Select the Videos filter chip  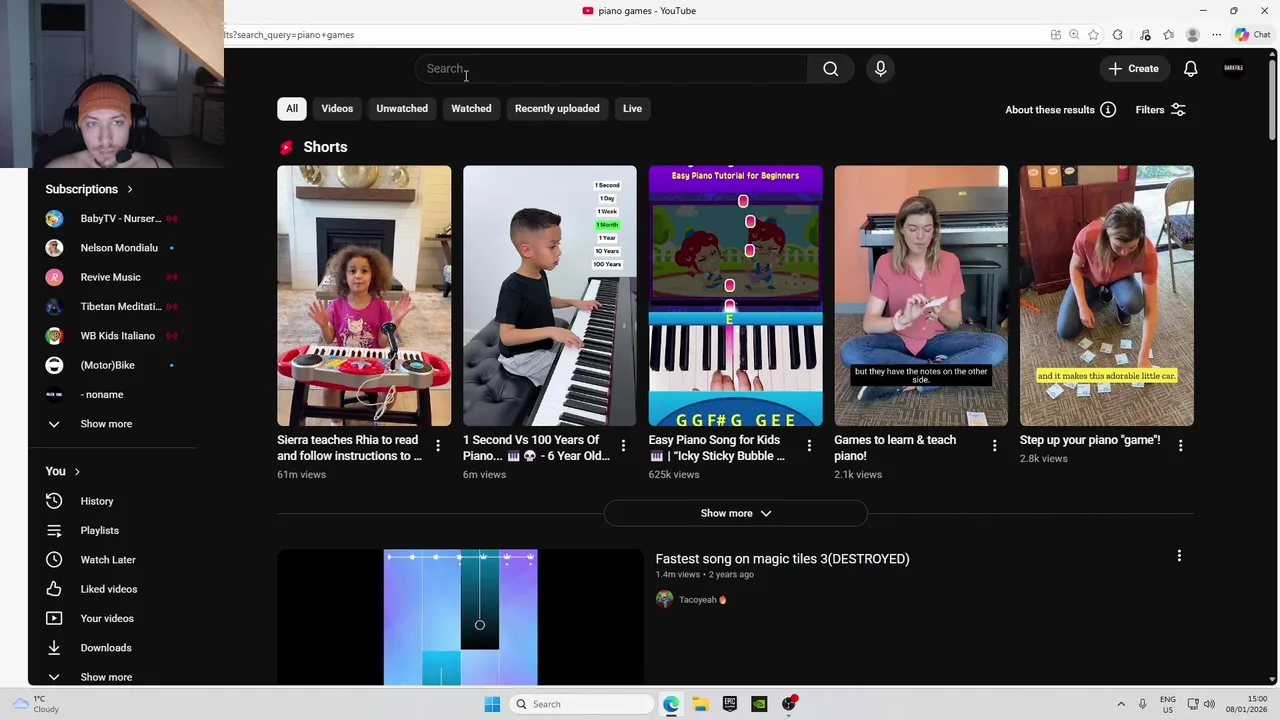[337, 109]
